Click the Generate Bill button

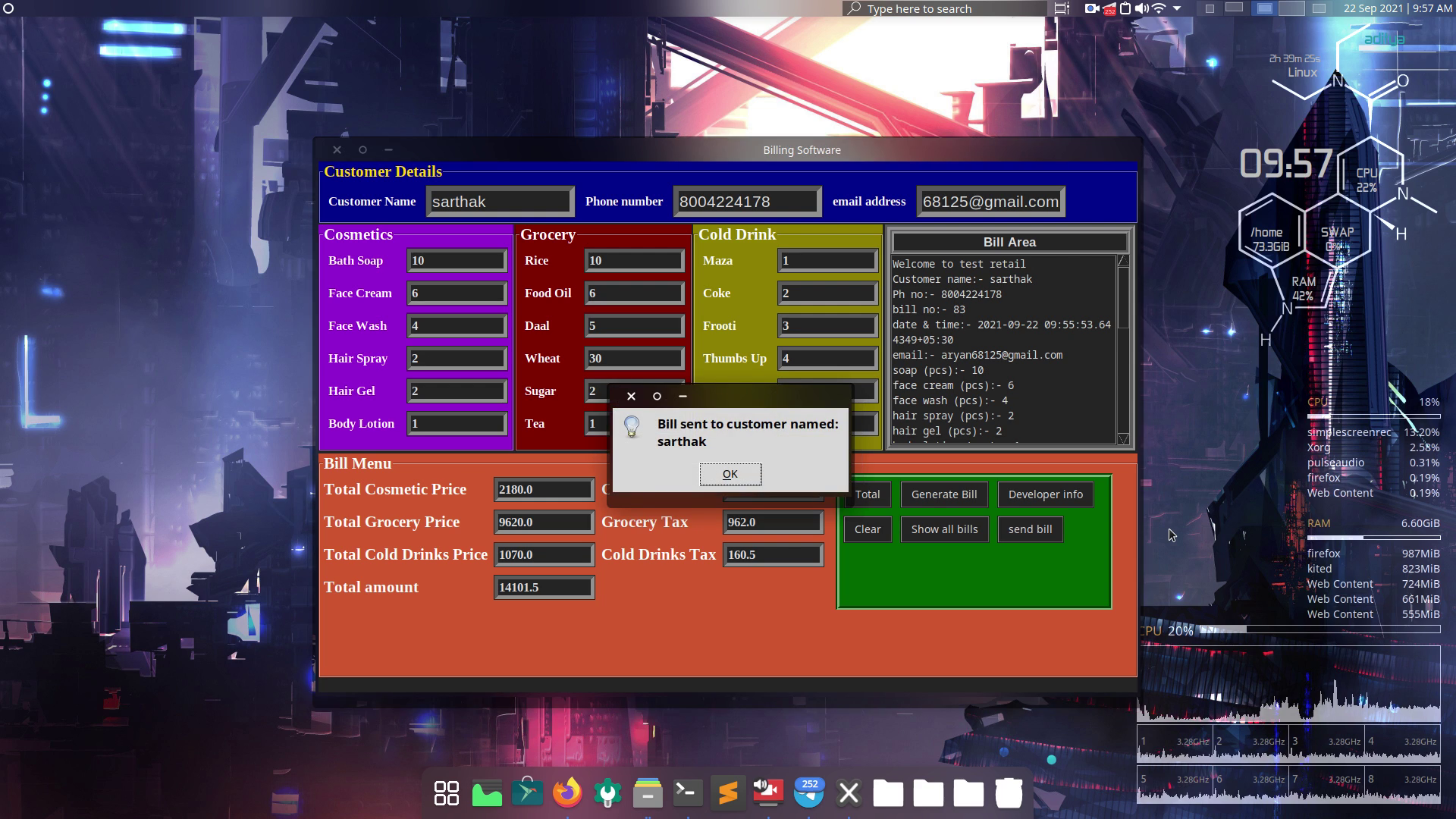[x=944, y=494]
